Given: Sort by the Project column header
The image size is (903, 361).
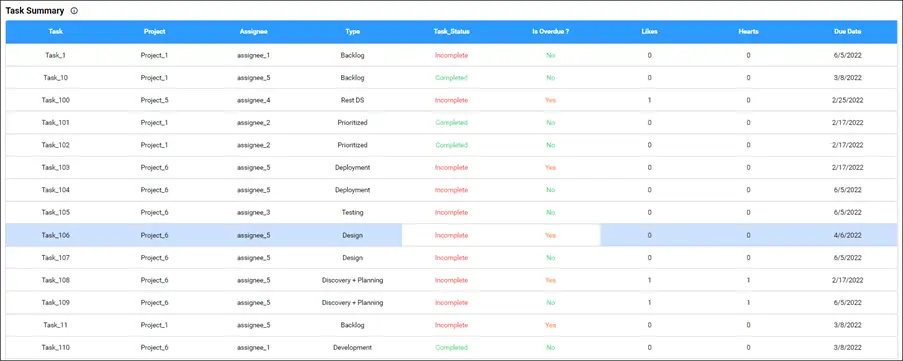Looking at the screenshot, I should [154, 32].
